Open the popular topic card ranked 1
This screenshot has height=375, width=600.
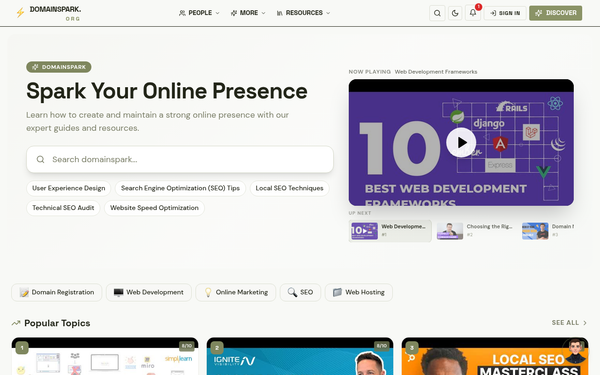tap(105, 356)
